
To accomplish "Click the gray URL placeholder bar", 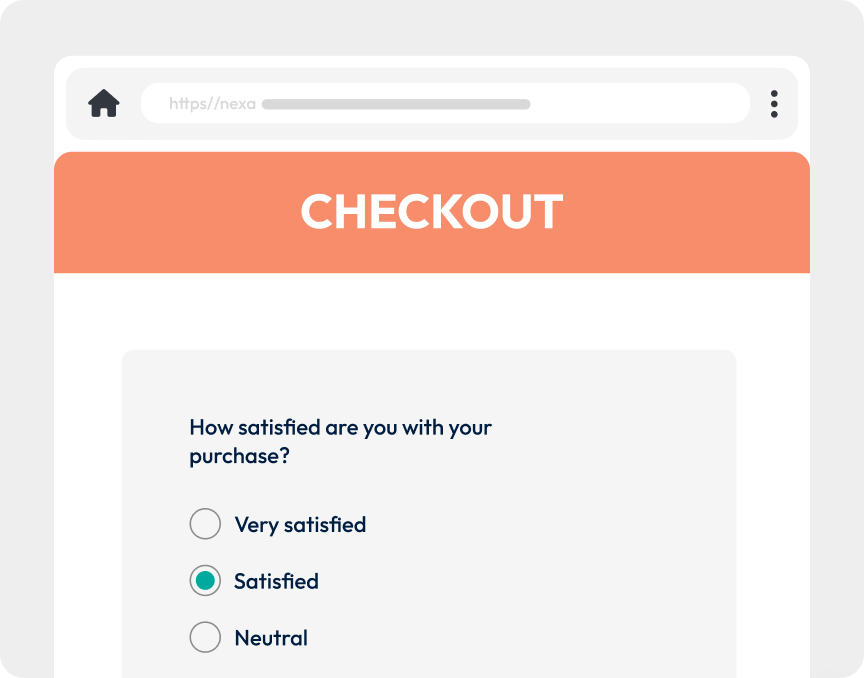I will (396, 104).
